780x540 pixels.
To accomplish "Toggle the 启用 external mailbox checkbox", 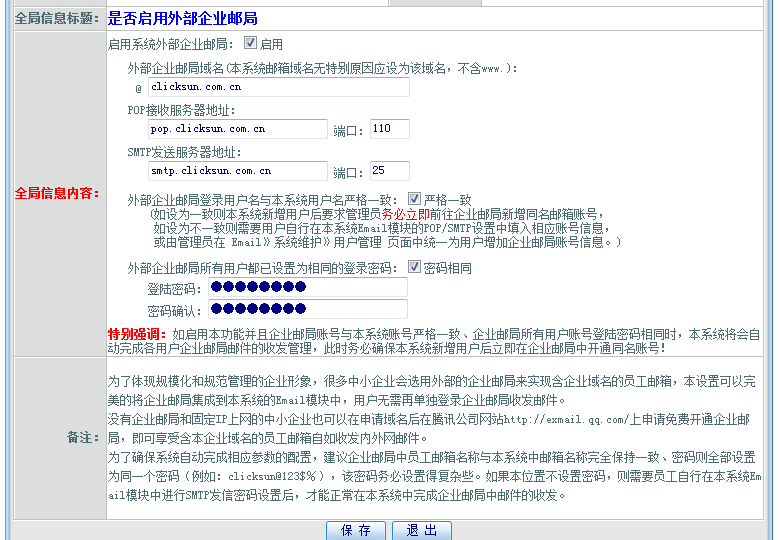I will 250,43.
